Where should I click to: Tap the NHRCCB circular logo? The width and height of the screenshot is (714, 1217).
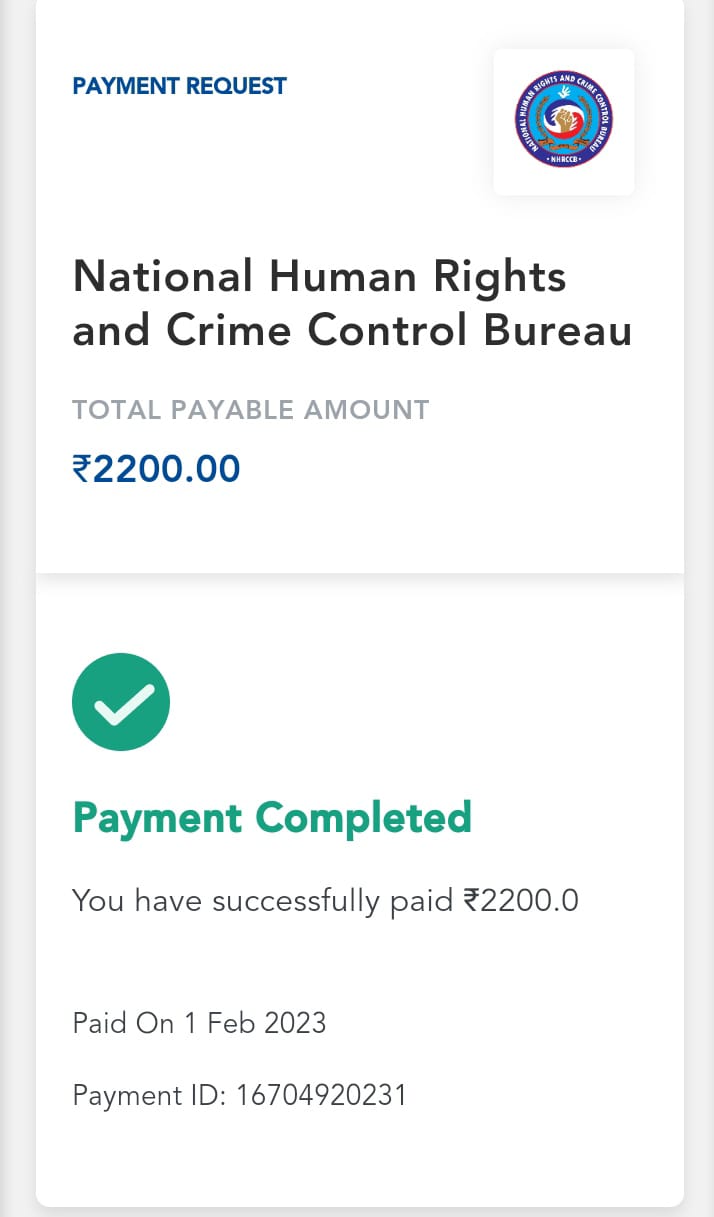pyautogui.click(x=564, y=121)
